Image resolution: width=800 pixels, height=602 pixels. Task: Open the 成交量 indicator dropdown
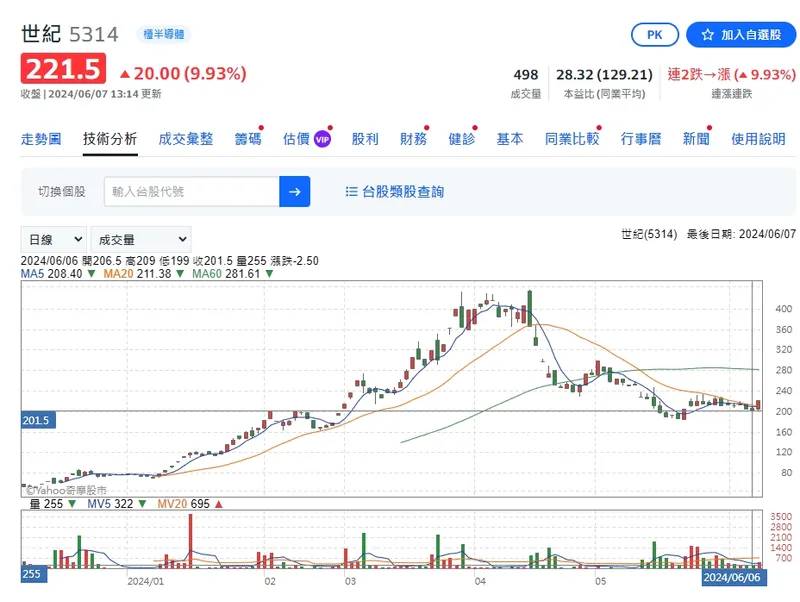click(x=140, y=239)
